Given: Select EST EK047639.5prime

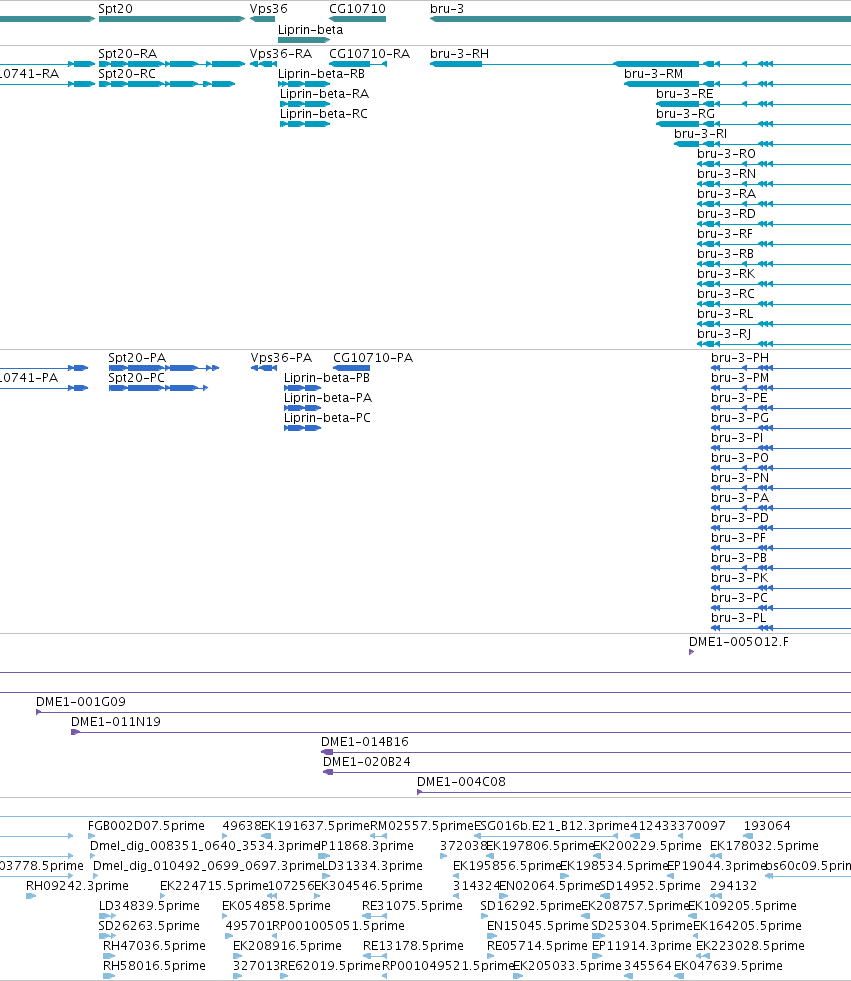Looking at the screenshot, I should point(728,966).
